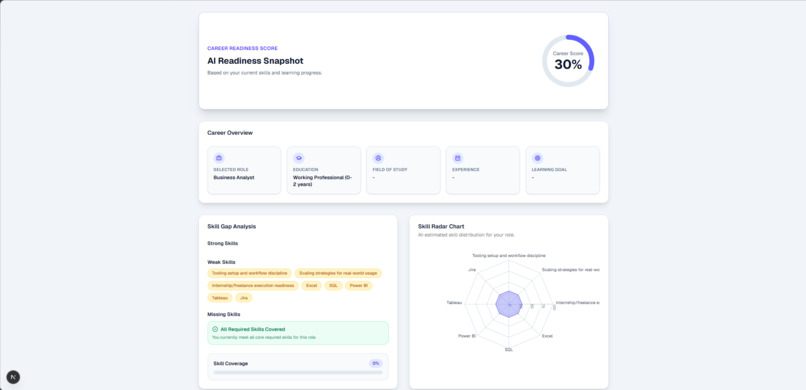Click the Tooling setup axis label on radar chart
Image resolution: width=806 pixels, height=390 pixels.
click(x=509, y=255)
